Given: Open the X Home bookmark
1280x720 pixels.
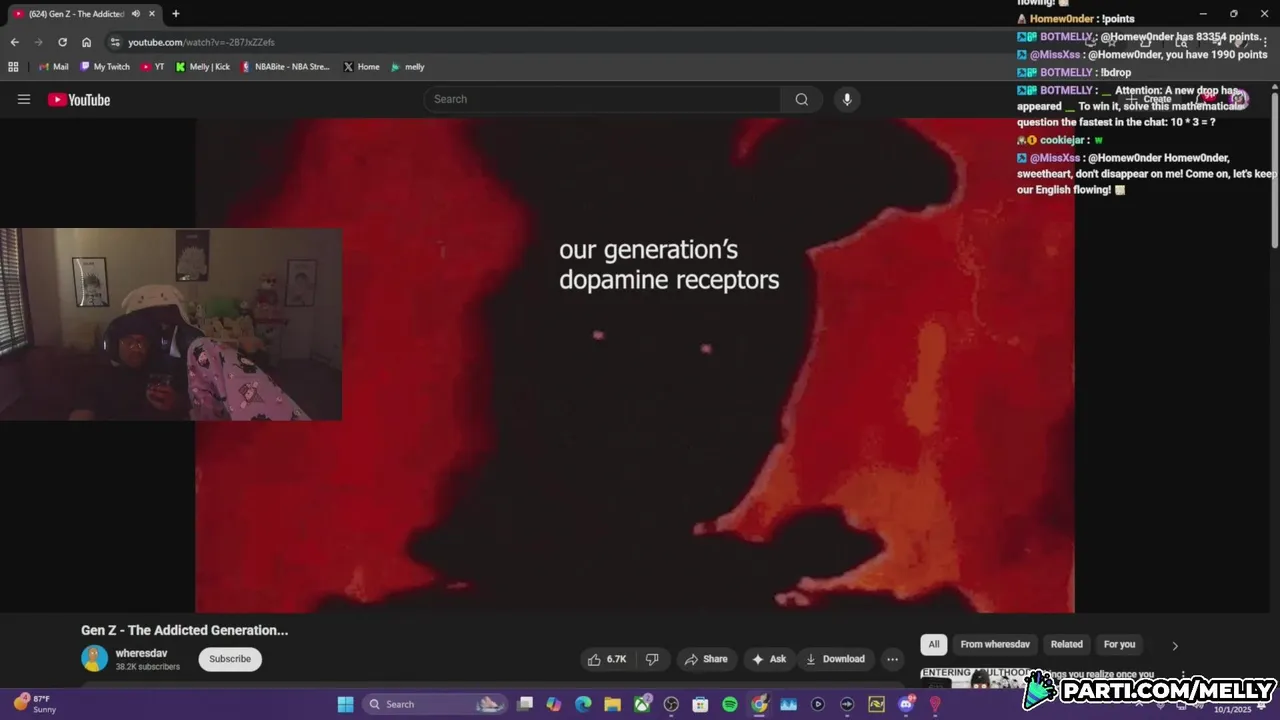Looking at the screenshot, I should point(361,67).
